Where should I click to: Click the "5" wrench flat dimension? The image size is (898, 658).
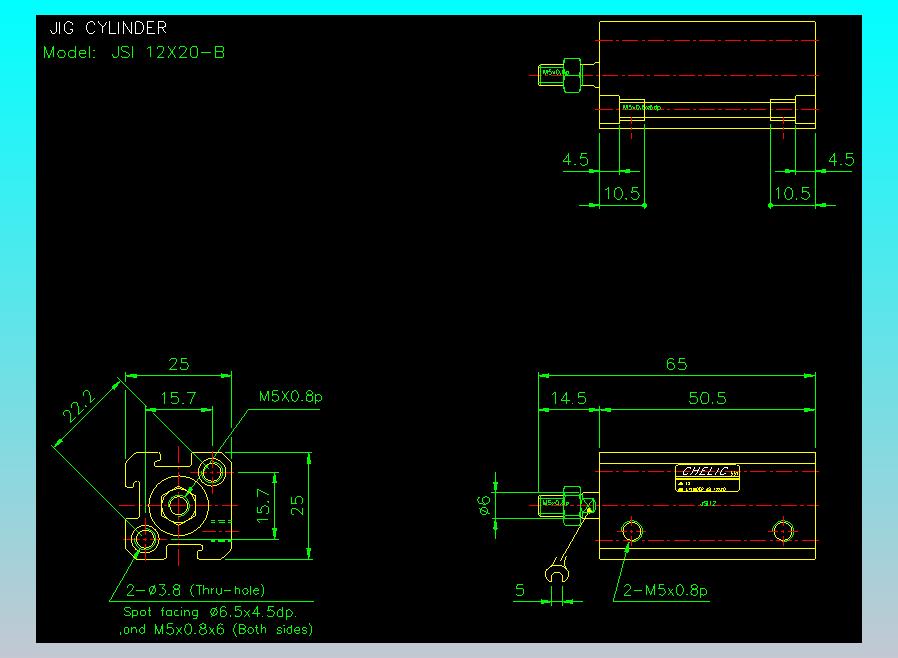pyautogui.click(x=520, y=590)
